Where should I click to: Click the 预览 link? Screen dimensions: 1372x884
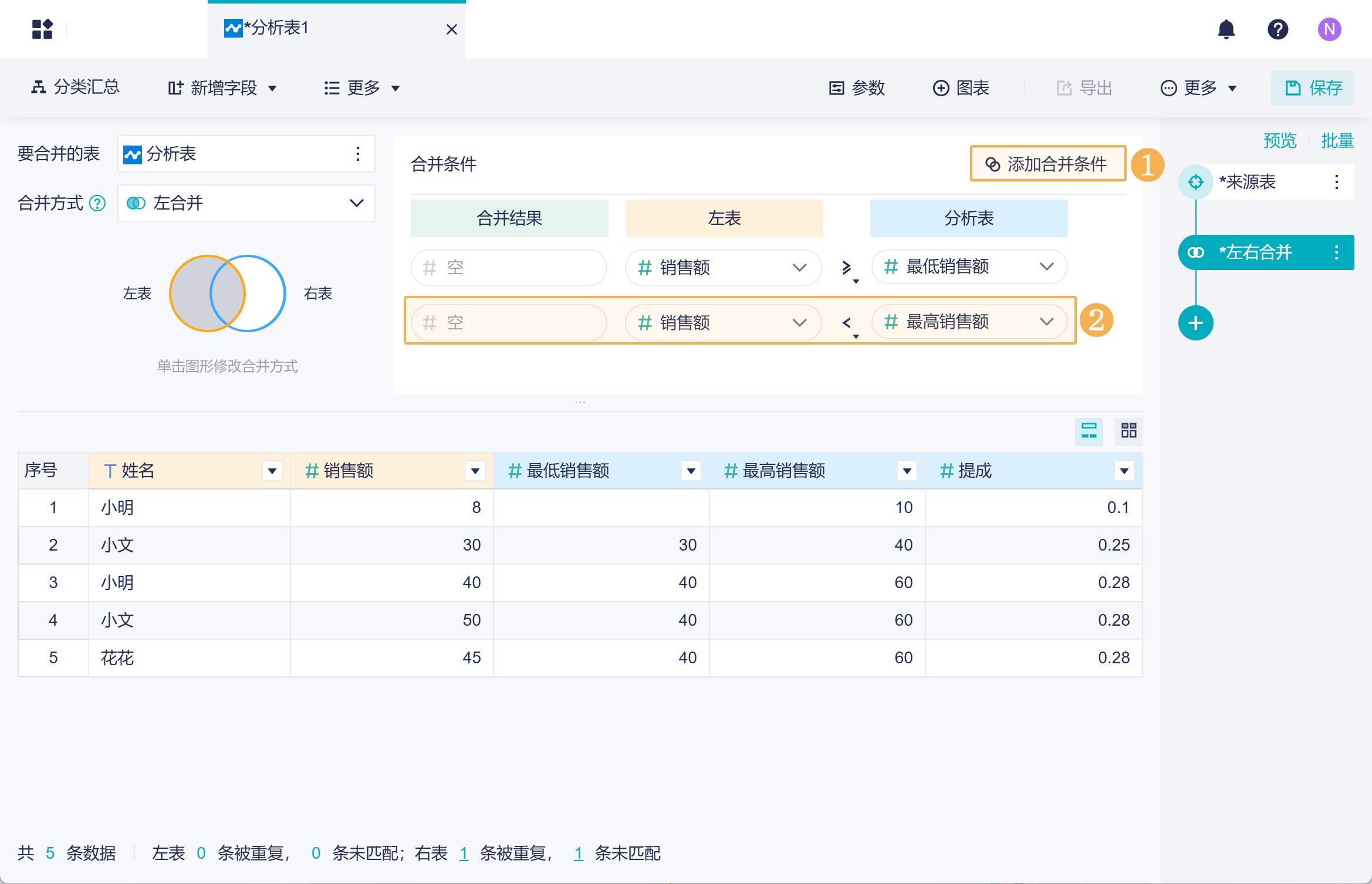pos(1279,141)
